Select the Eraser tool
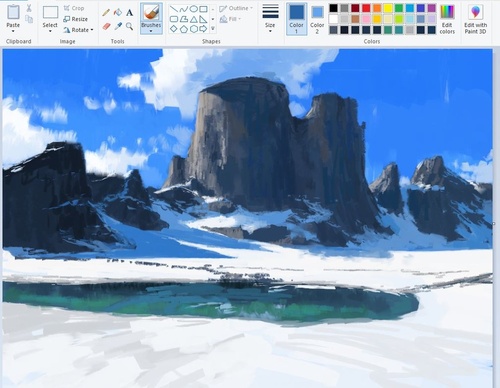 (106, 26)
